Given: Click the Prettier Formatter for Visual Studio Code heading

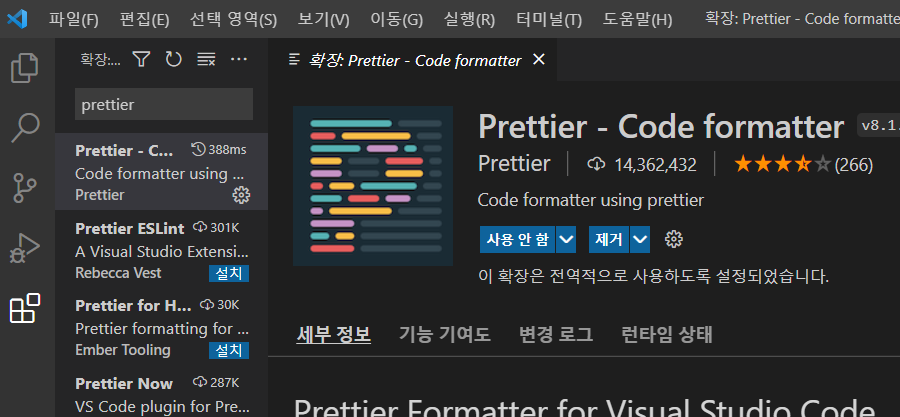Looking at the screenshot, I should point(584,408).
